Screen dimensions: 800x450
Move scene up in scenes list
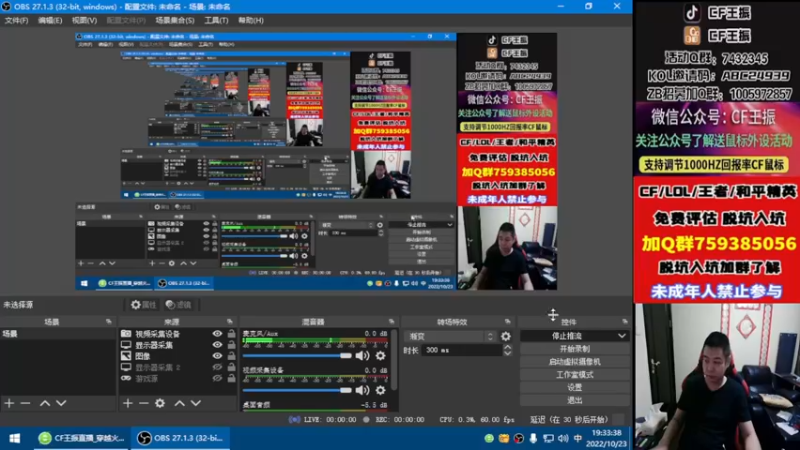[x=45, y=403]
